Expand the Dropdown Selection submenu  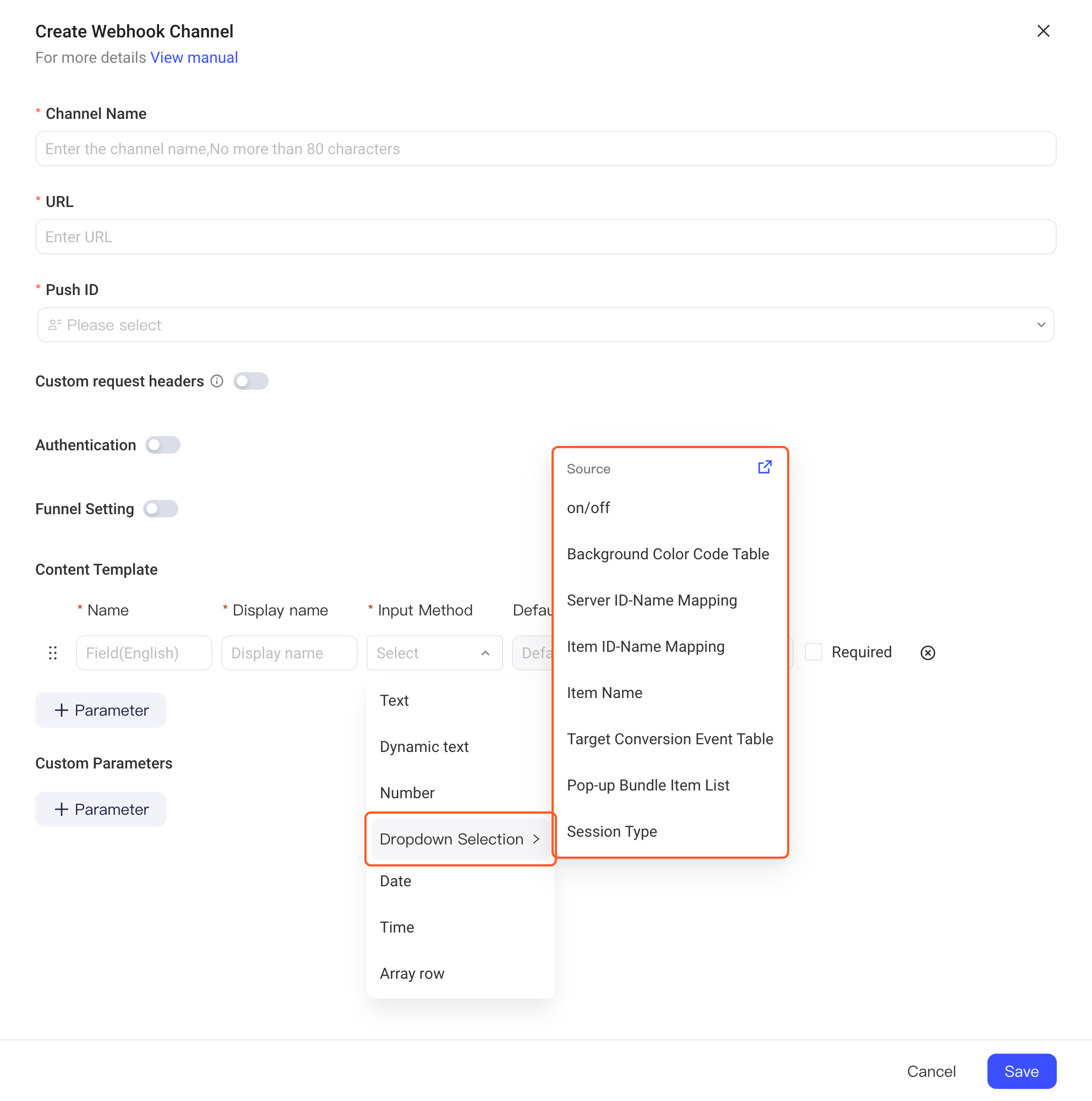[x=460, y=839]
